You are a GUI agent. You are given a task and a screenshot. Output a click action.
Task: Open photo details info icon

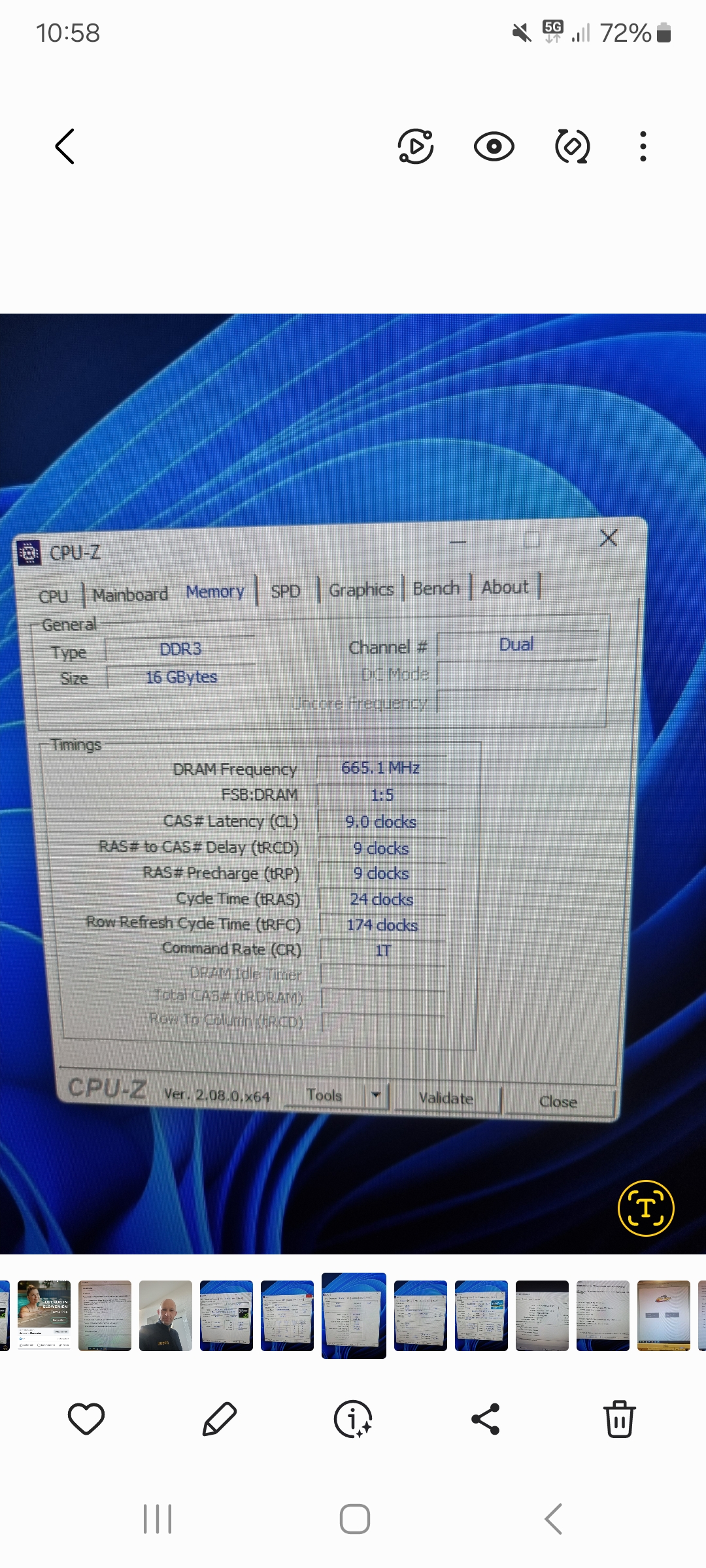coord(353,1419)
